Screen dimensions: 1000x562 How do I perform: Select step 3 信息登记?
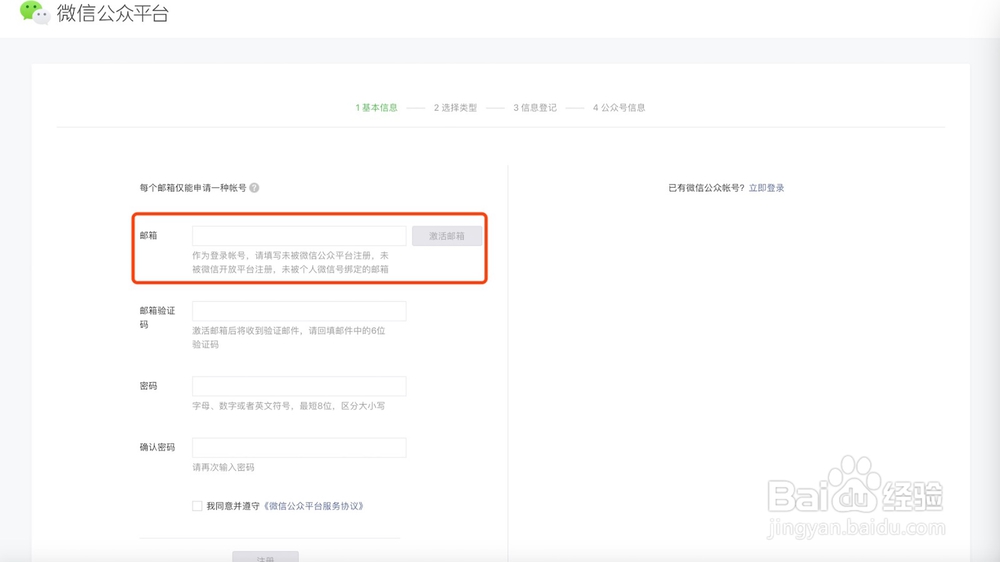pos(535,107)
